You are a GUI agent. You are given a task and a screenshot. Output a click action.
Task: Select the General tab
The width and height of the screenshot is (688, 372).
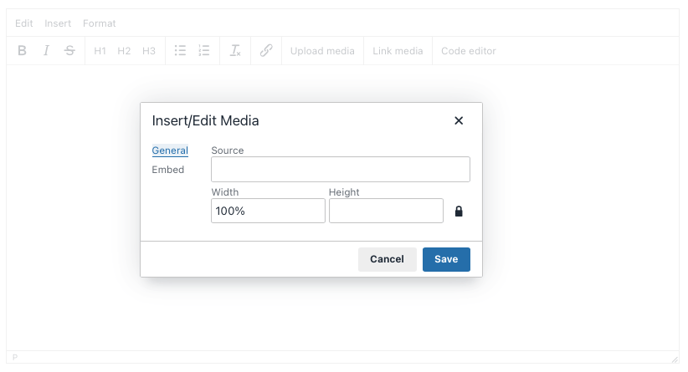170,150
